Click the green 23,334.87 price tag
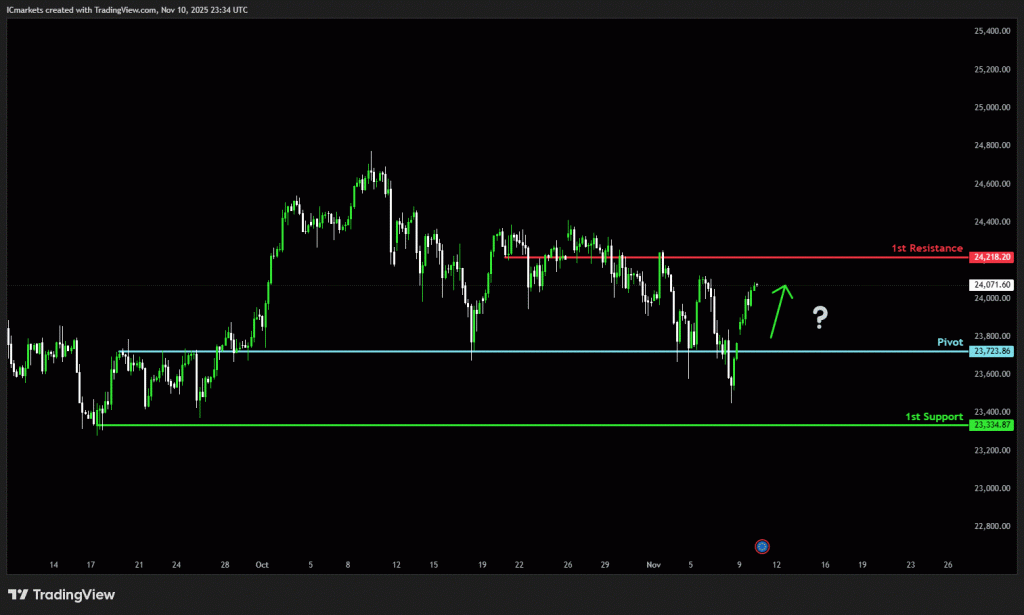The width and height of the screenshot is (1024, 615). [991, 425]
